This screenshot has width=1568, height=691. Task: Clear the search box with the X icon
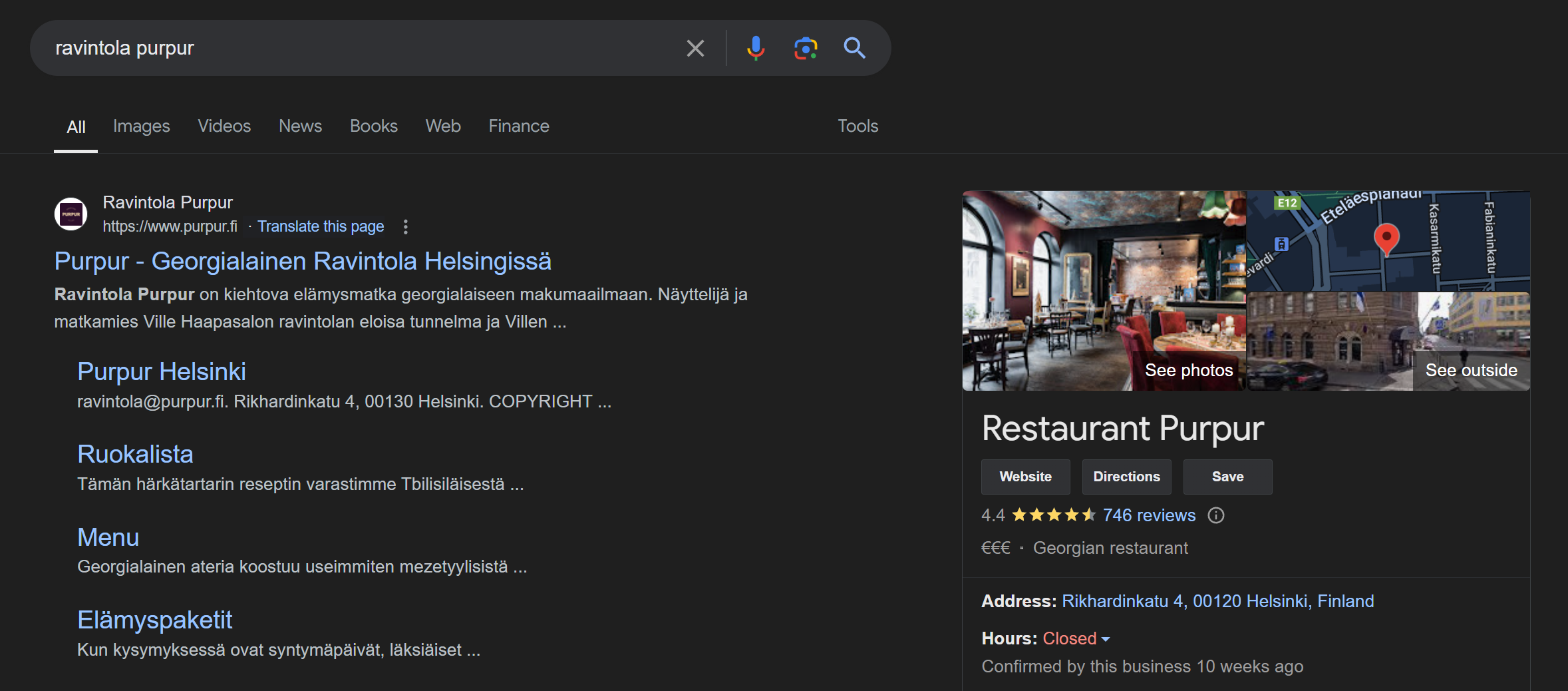tap(695, 48)
